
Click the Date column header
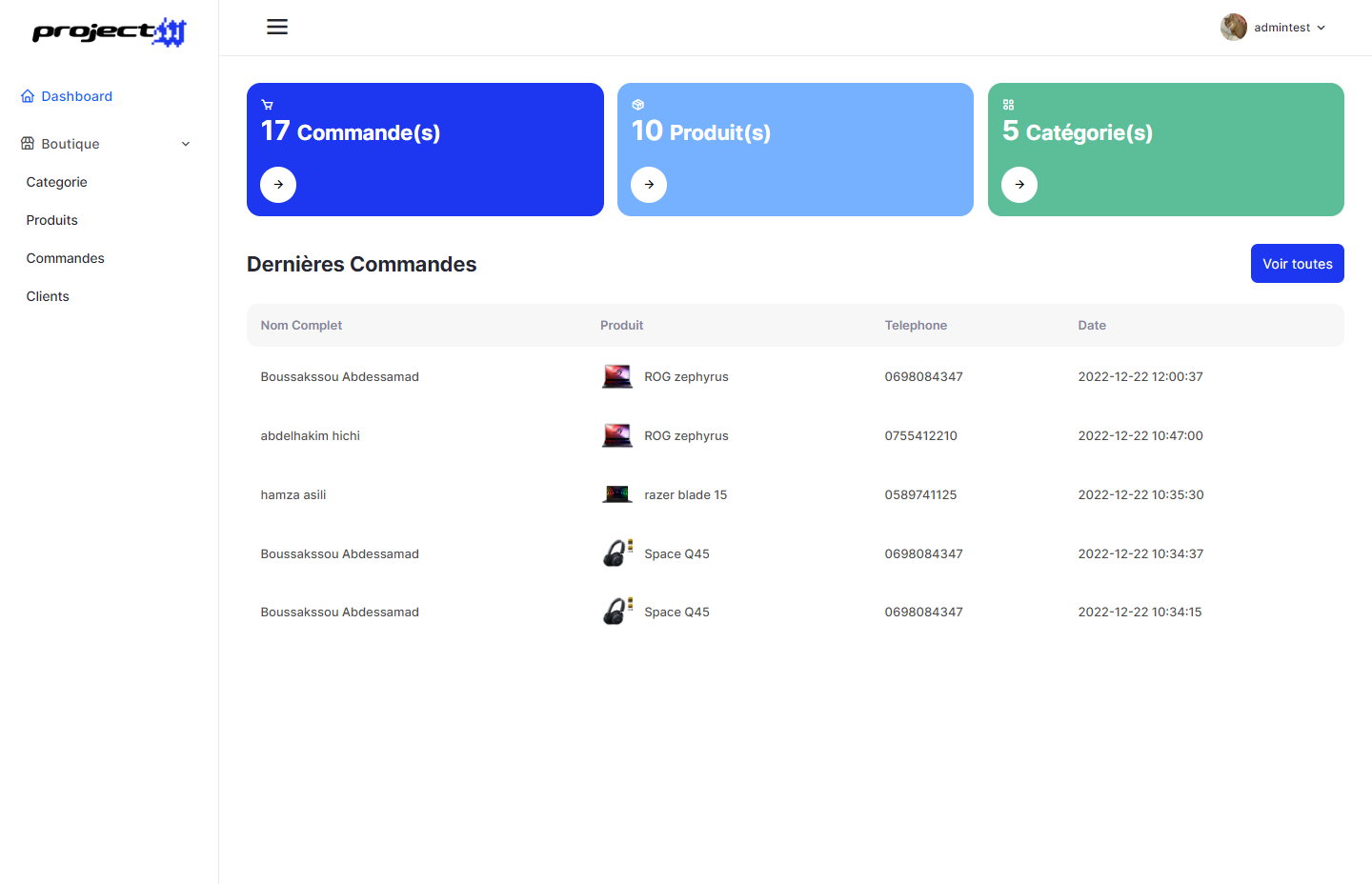coord(1092,326)
